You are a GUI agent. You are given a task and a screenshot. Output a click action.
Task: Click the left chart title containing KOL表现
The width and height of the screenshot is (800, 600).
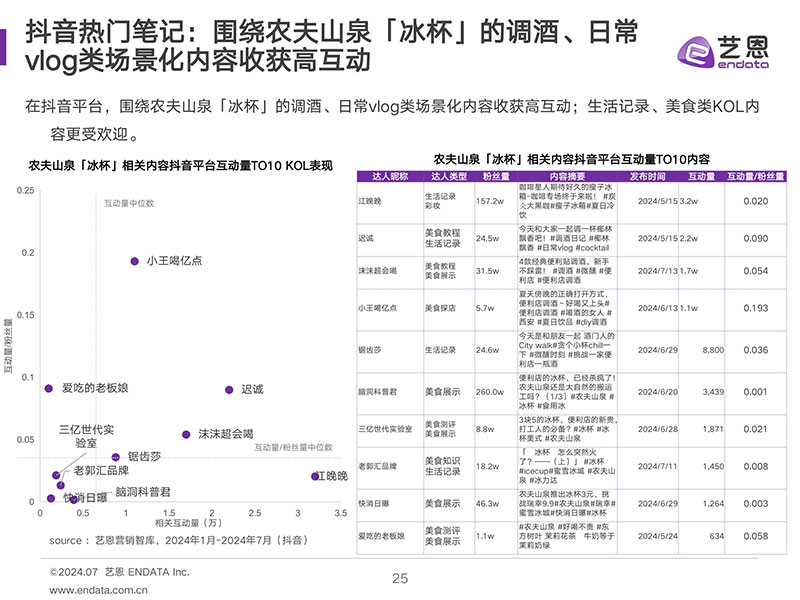coord(181,166)
